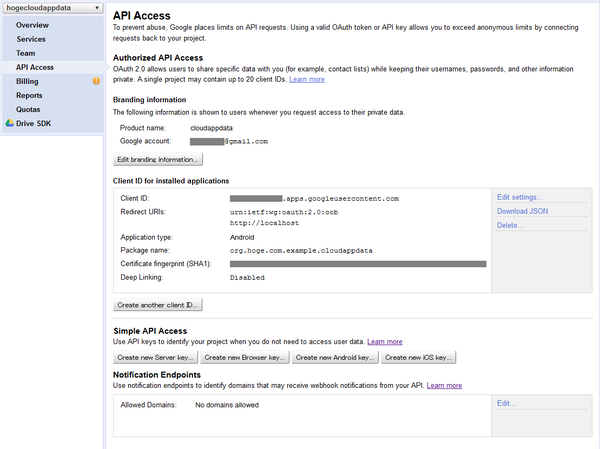Open Reports from the sidebar

point(29,95)
